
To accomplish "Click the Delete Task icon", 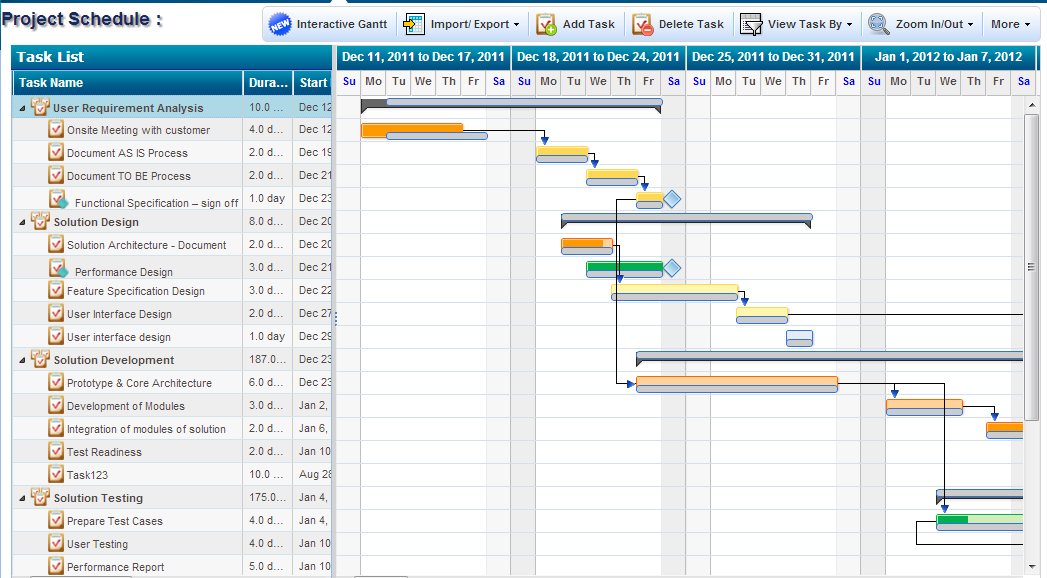I will [x=642, y=24].
